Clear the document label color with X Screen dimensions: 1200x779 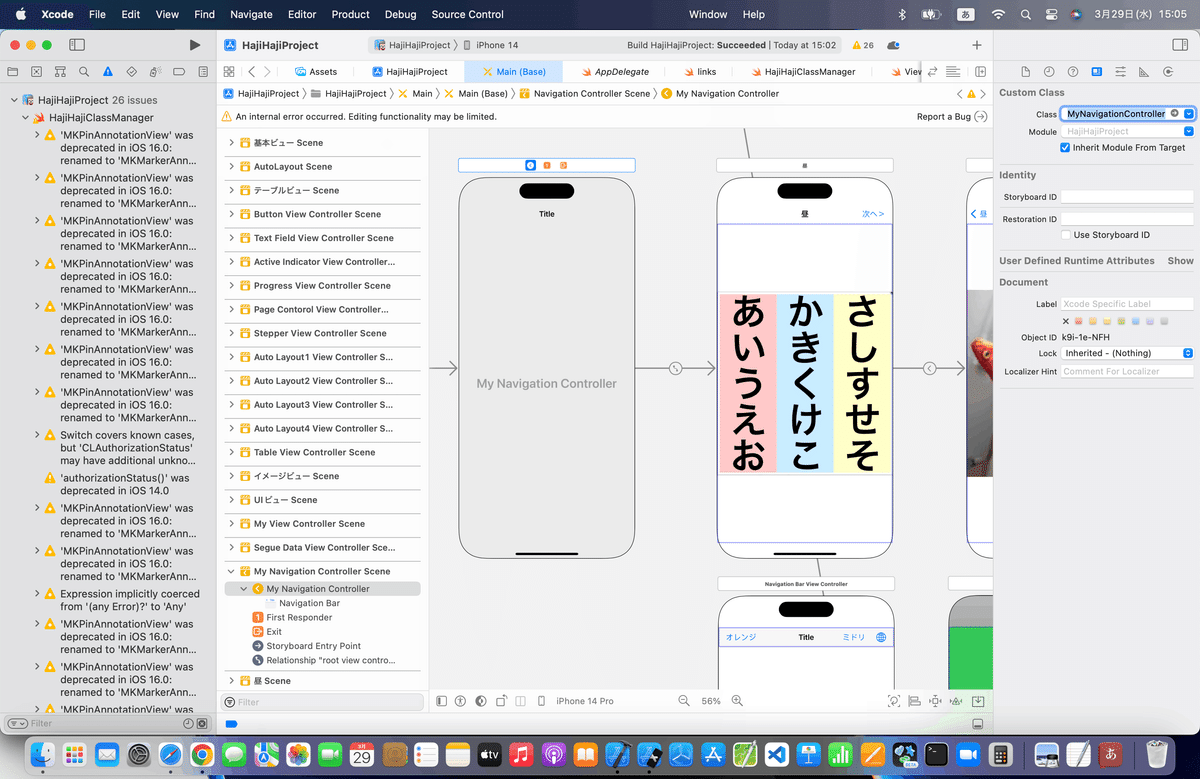click(x=1066, y=321)
